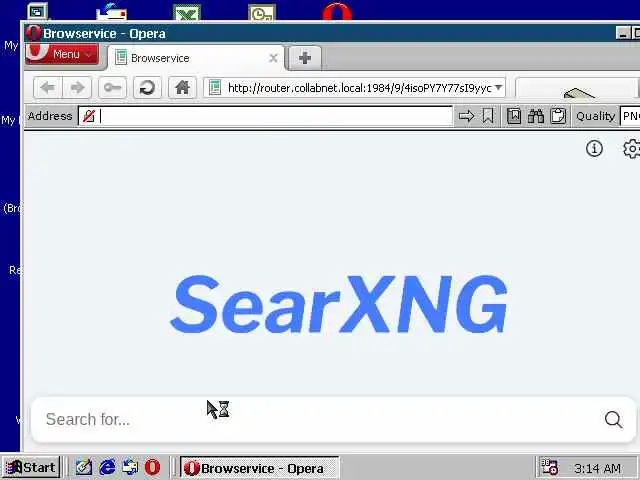The image size is (640, 480).
Task: Click the Browservice bookmark ribbon icon
Action: pyautogui.click(x=488, y=116)
